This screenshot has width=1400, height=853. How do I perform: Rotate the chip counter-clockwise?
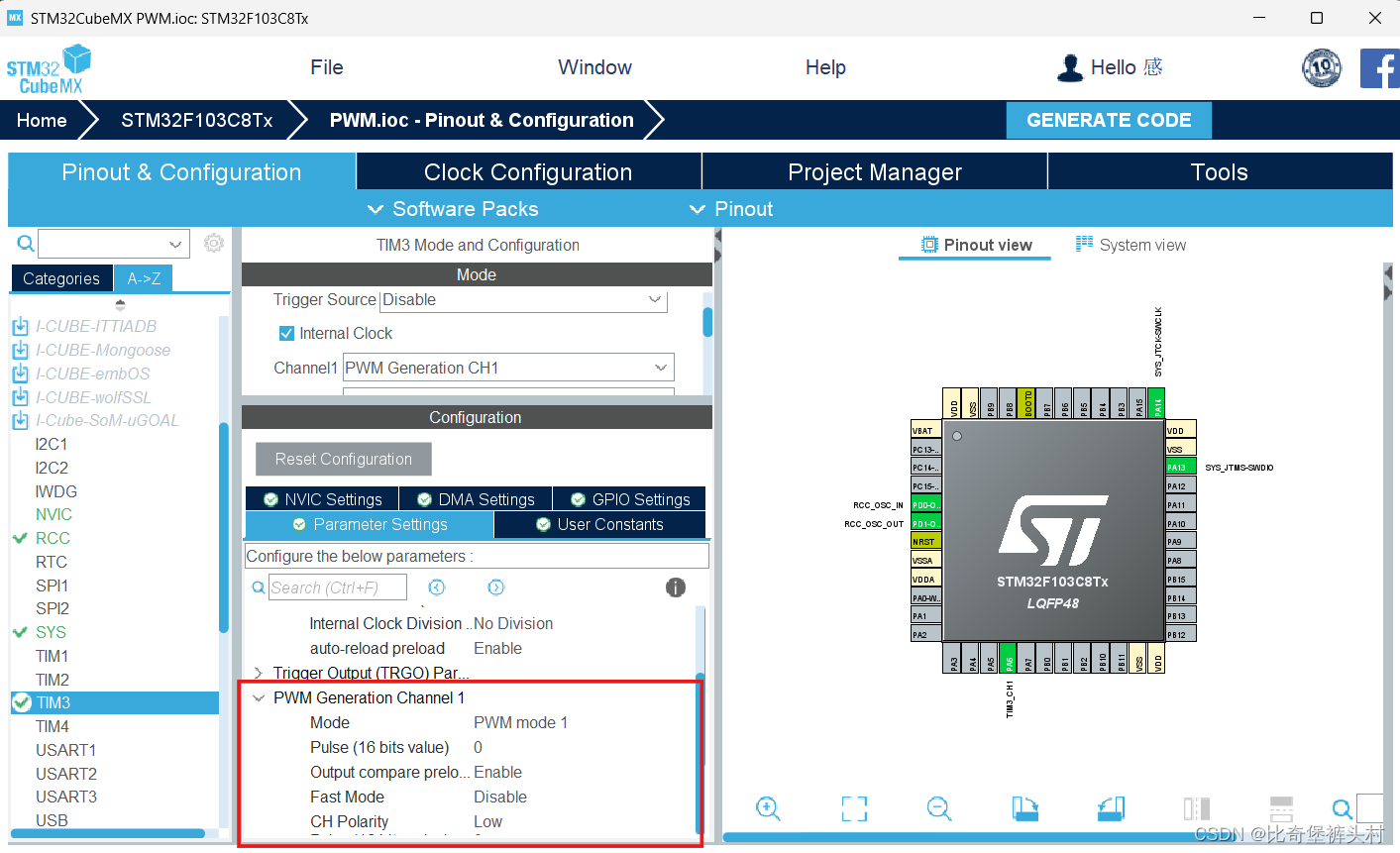pyautogui.click(x=1112, y=808)
